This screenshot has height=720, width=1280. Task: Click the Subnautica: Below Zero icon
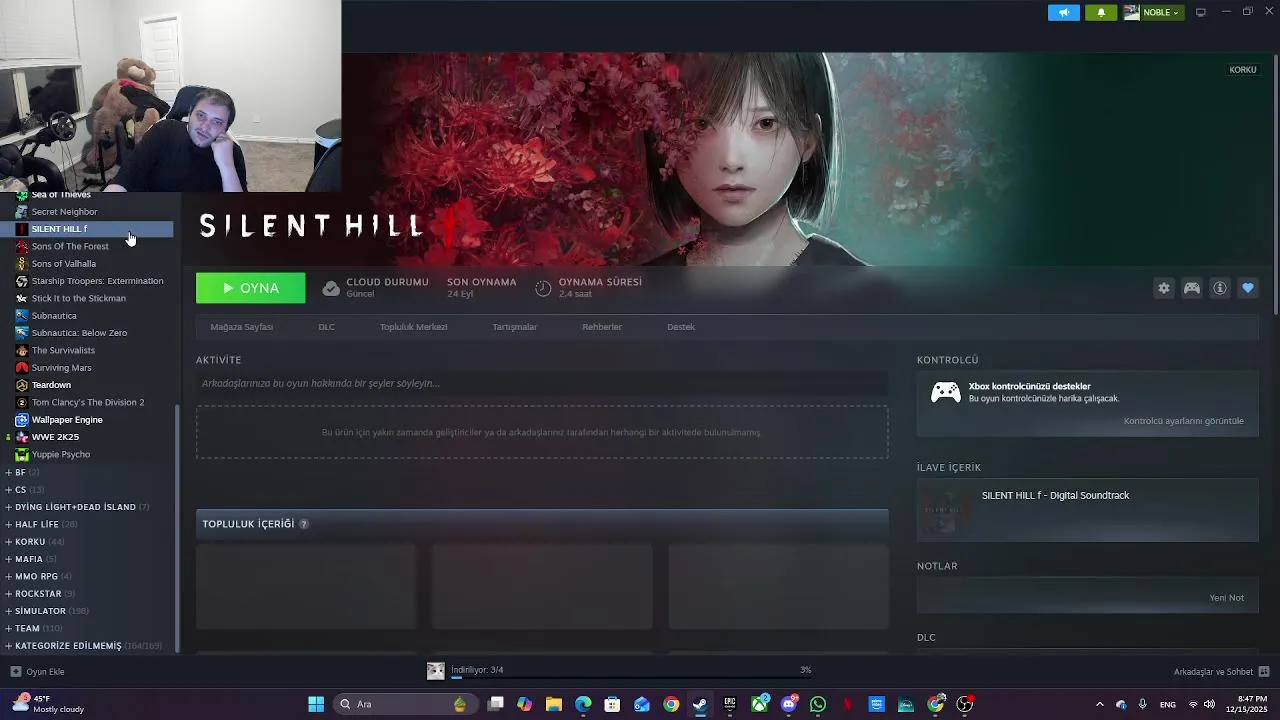(x=22, y=333)
